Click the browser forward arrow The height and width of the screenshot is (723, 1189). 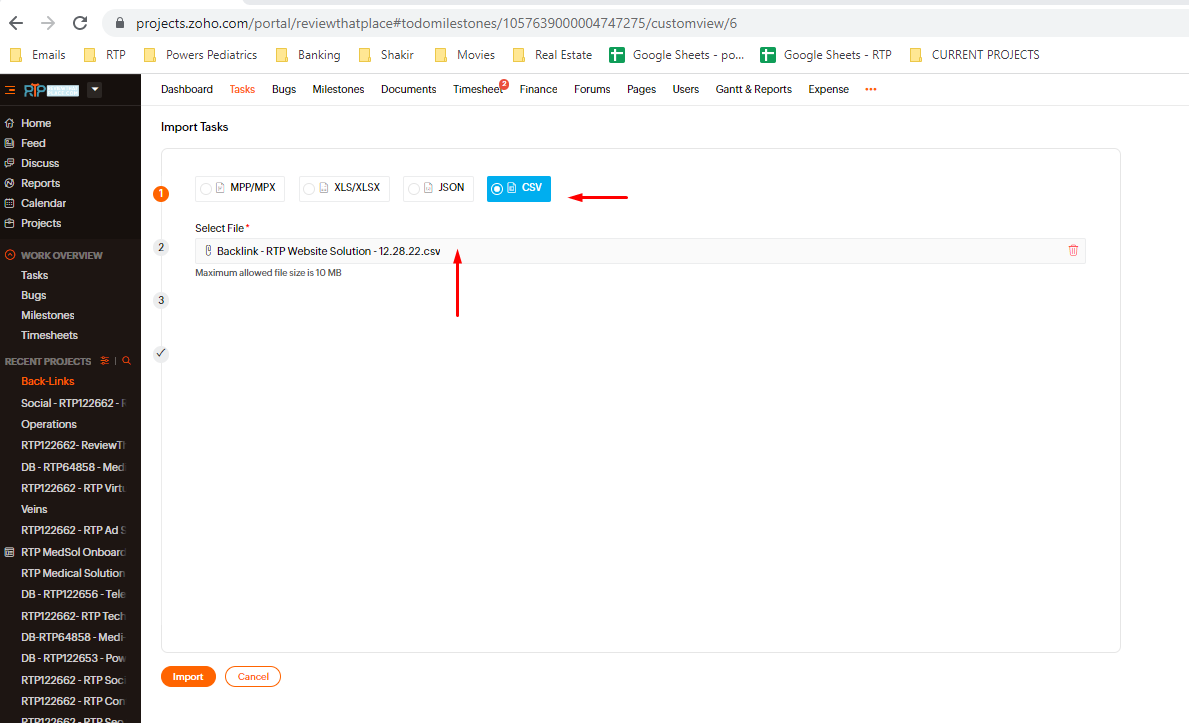click(x=48, y=23)
